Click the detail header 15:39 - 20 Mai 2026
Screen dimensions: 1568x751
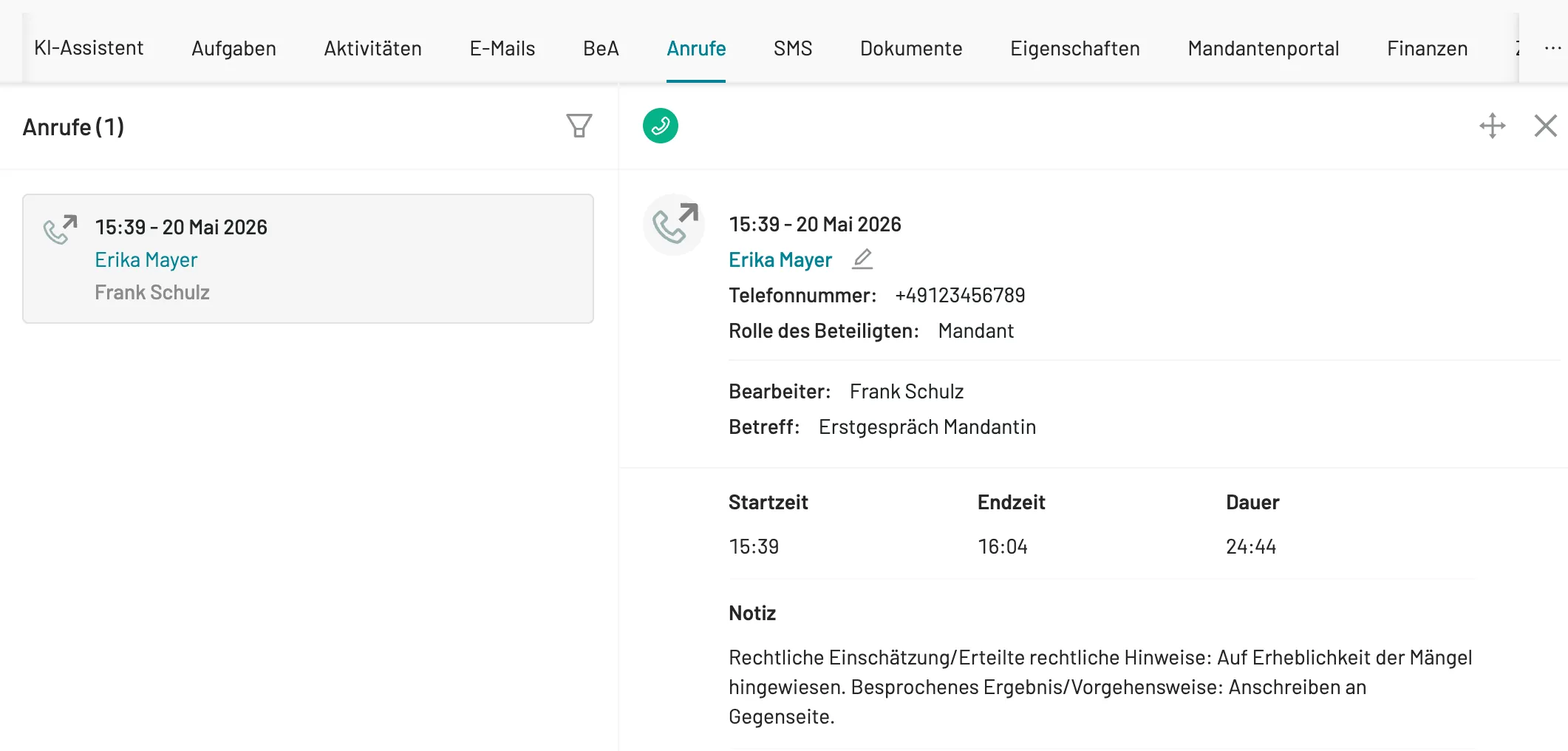coord(815,225)
